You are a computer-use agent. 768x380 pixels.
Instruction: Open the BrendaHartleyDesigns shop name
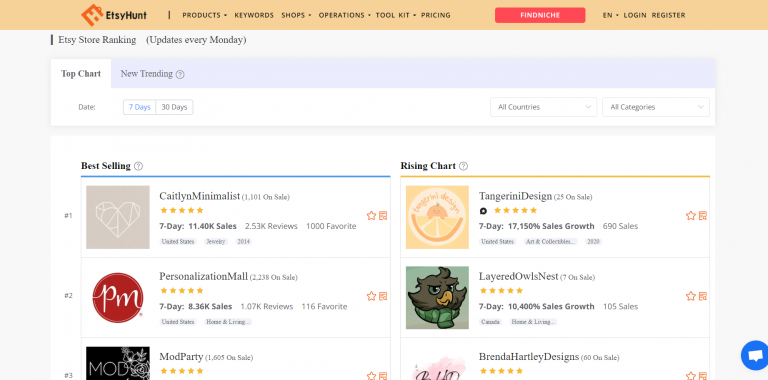tap(529, 356)
